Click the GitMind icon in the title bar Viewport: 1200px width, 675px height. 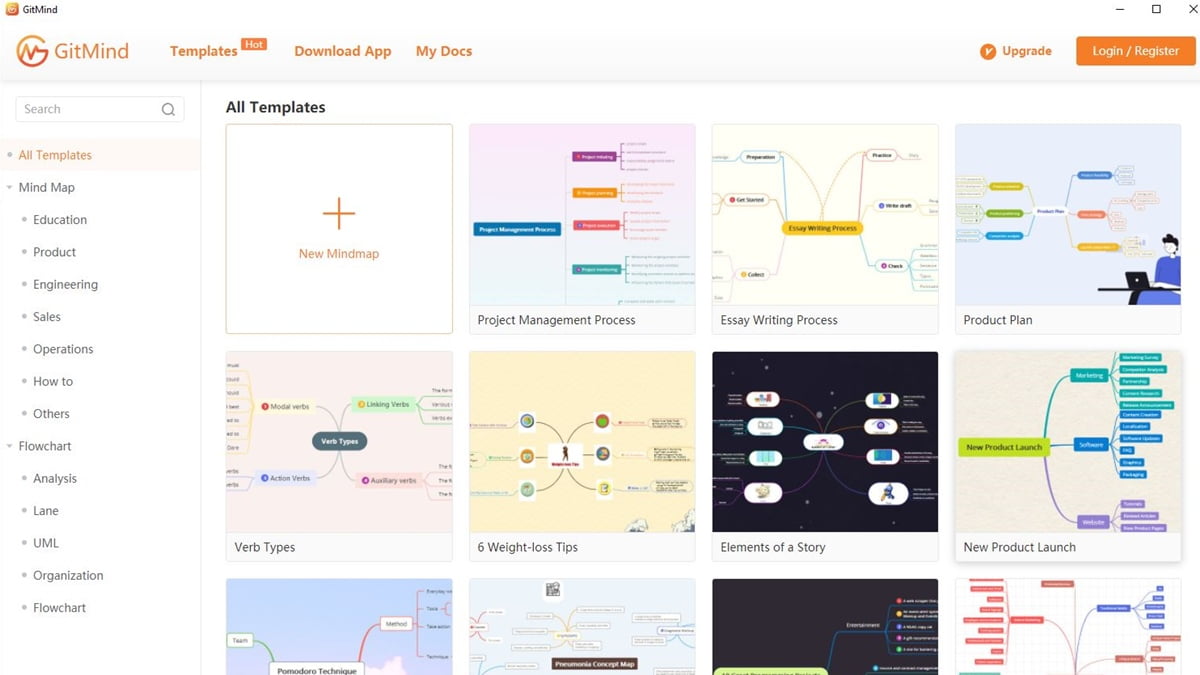pyautogui.click(x=12, y=8)
